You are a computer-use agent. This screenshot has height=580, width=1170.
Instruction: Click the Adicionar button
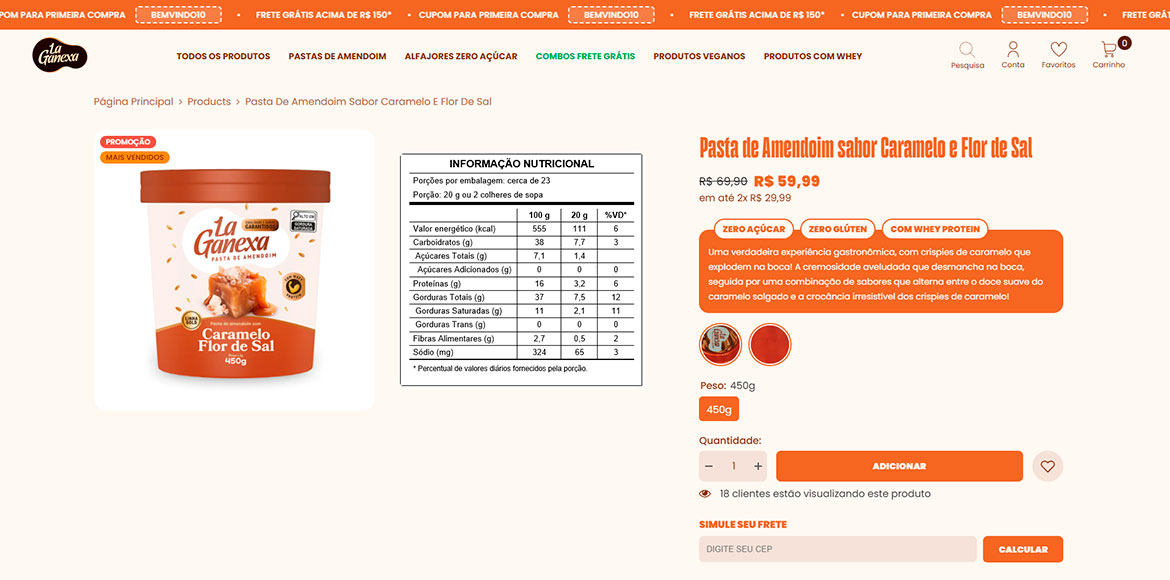coord(899,466)
